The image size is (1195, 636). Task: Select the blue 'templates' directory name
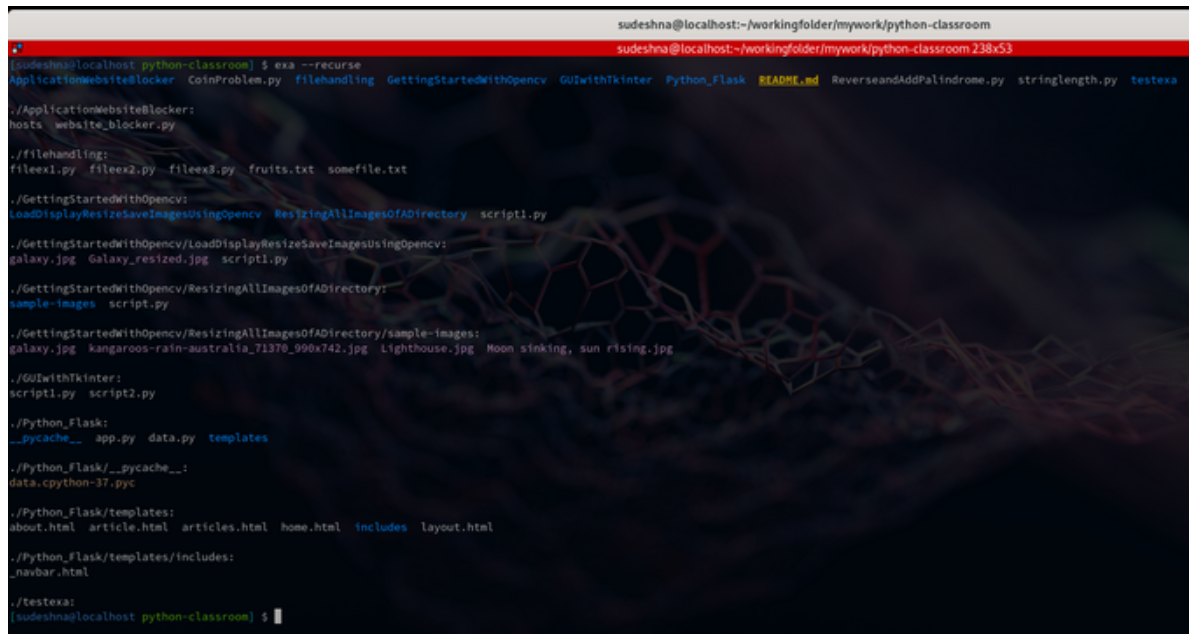pos(238,439)
